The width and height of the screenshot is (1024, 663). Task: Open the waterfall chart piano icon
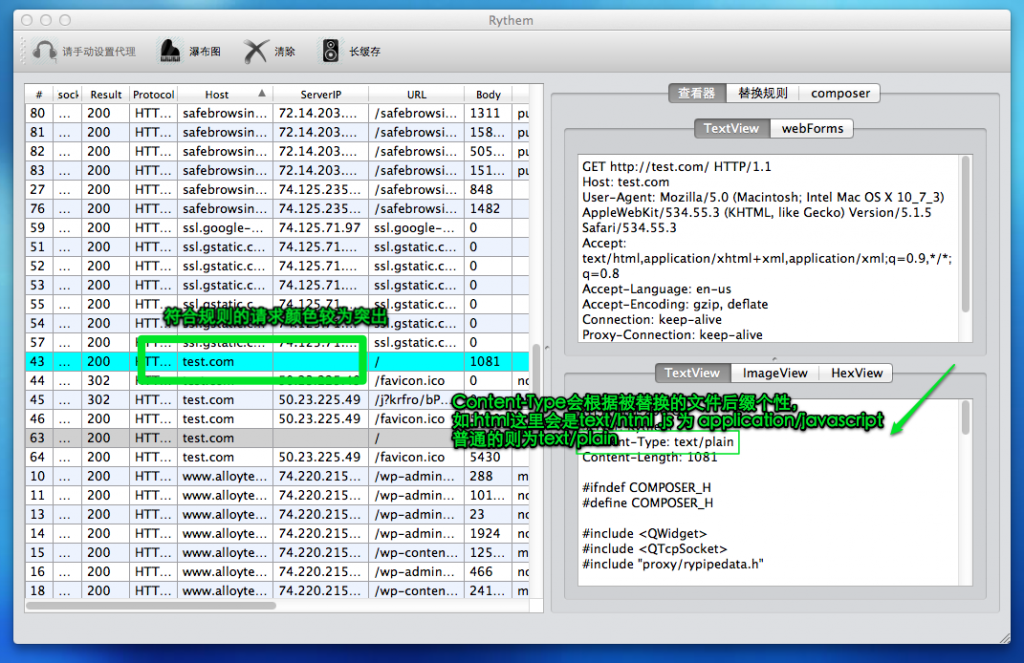click(170, 51)
